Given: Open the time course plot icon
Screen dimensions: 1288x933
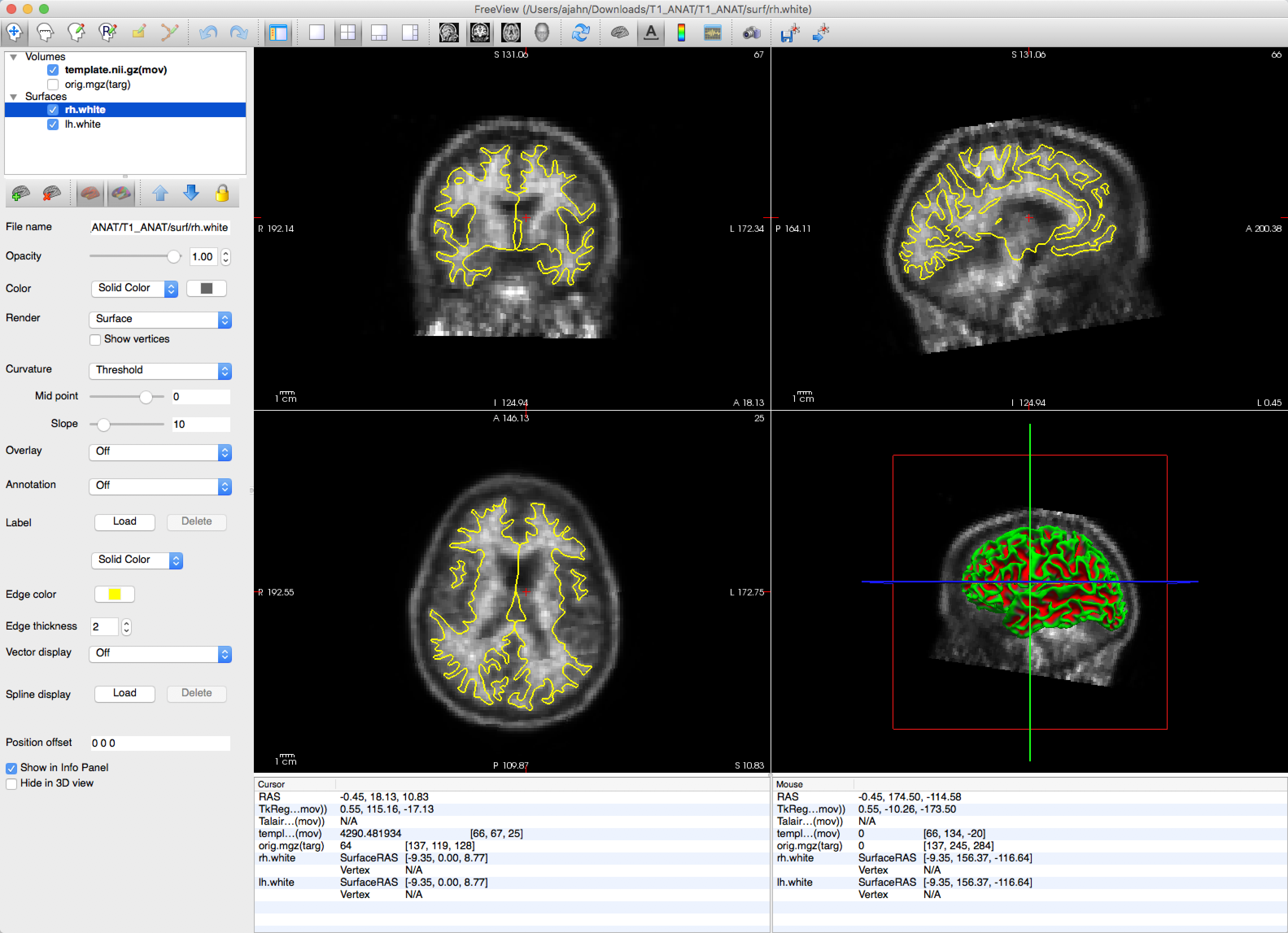Looking at the screenshot, I should pyautogui.click(x=712, y=33).
